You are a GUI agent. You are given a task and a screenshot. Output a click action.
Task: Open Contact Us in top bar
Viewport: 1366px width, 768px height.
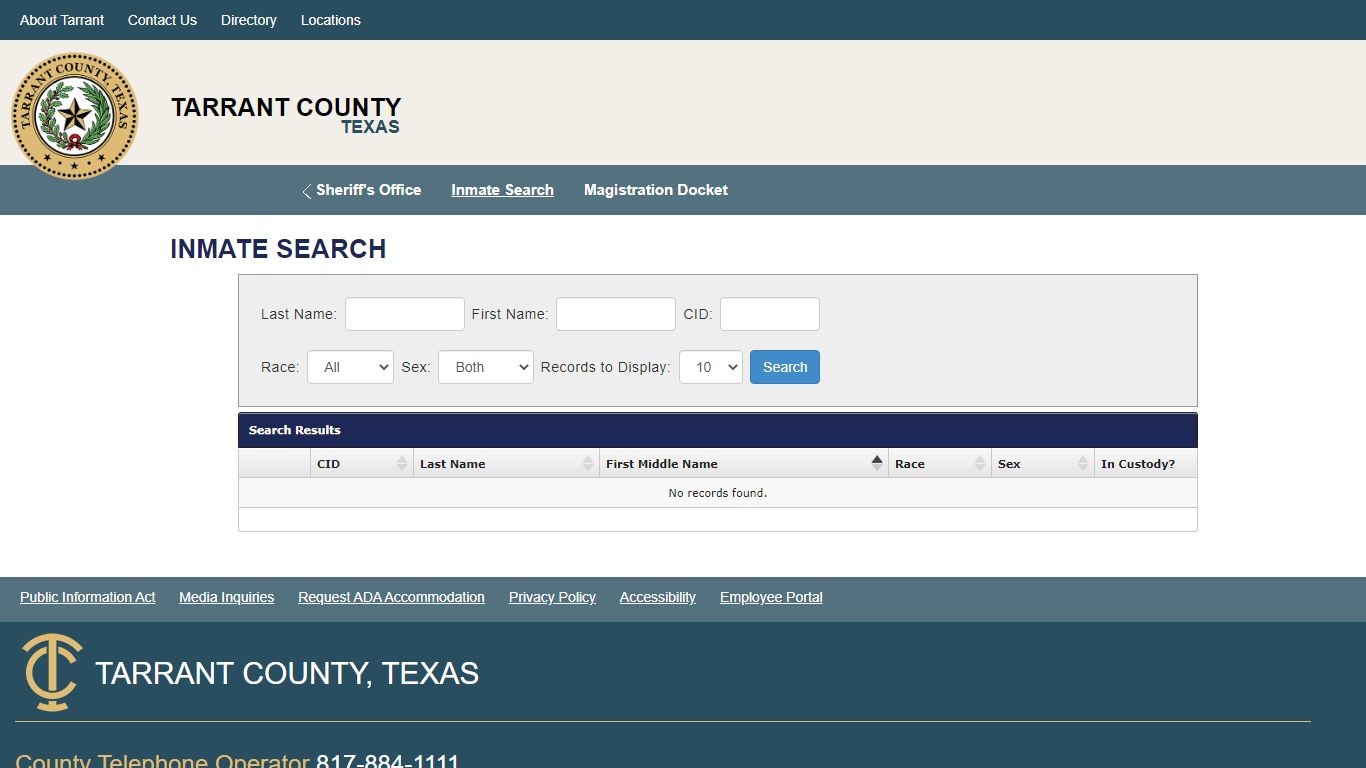click(x=162, y=20)
